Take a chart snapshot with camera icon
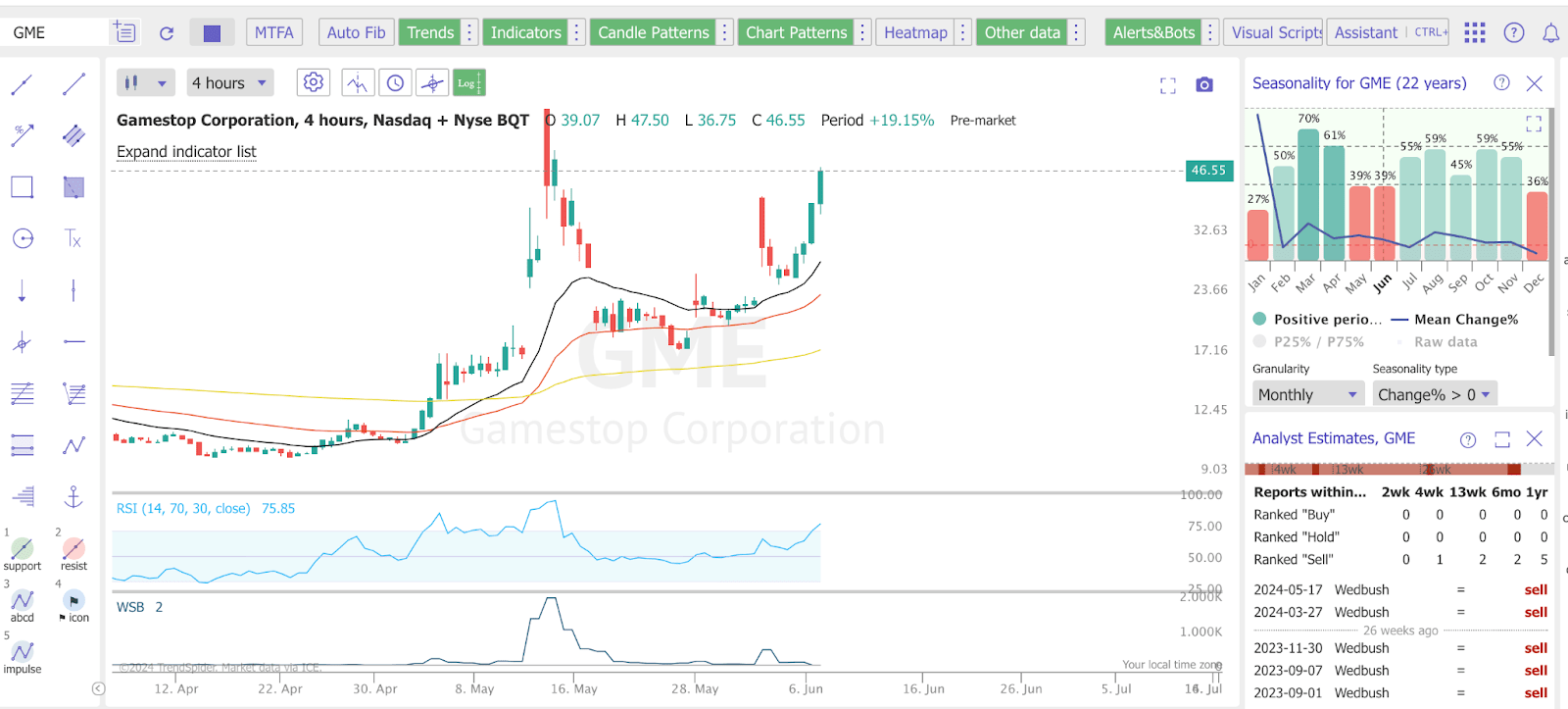This screenshot has width=1568, height=709. 1204,85
